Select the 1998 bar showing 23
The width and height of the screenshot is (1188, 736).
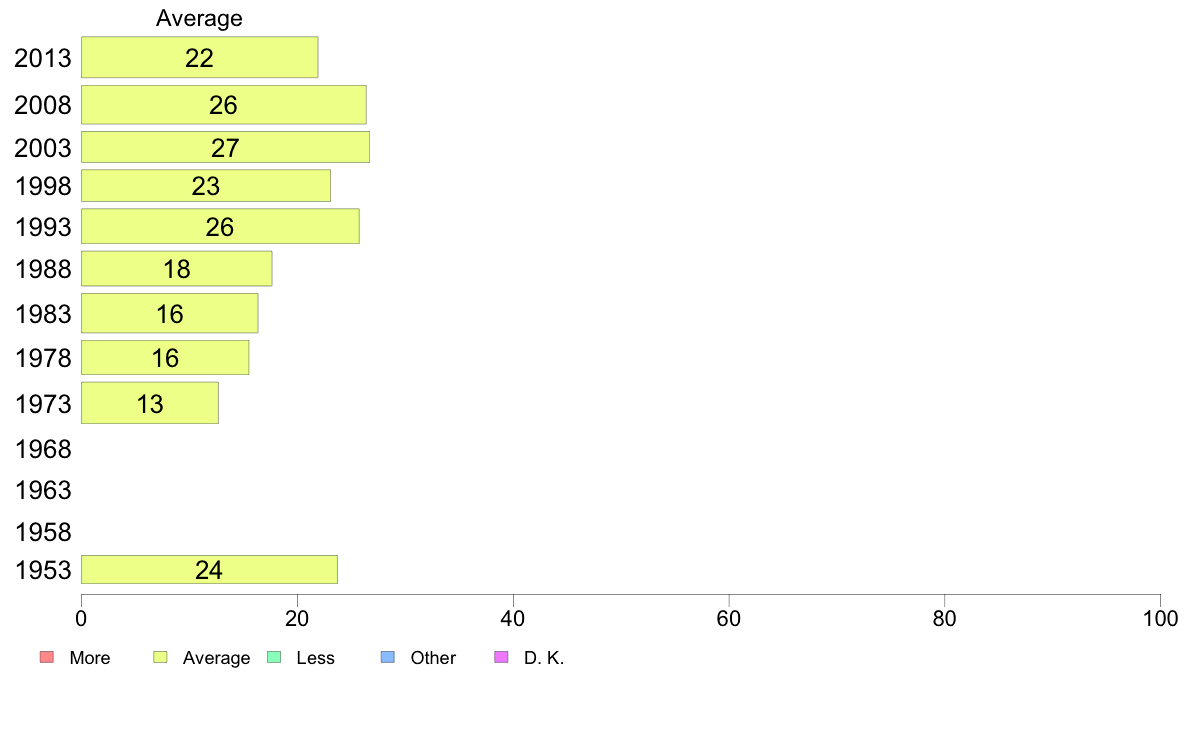pos(205,186)
